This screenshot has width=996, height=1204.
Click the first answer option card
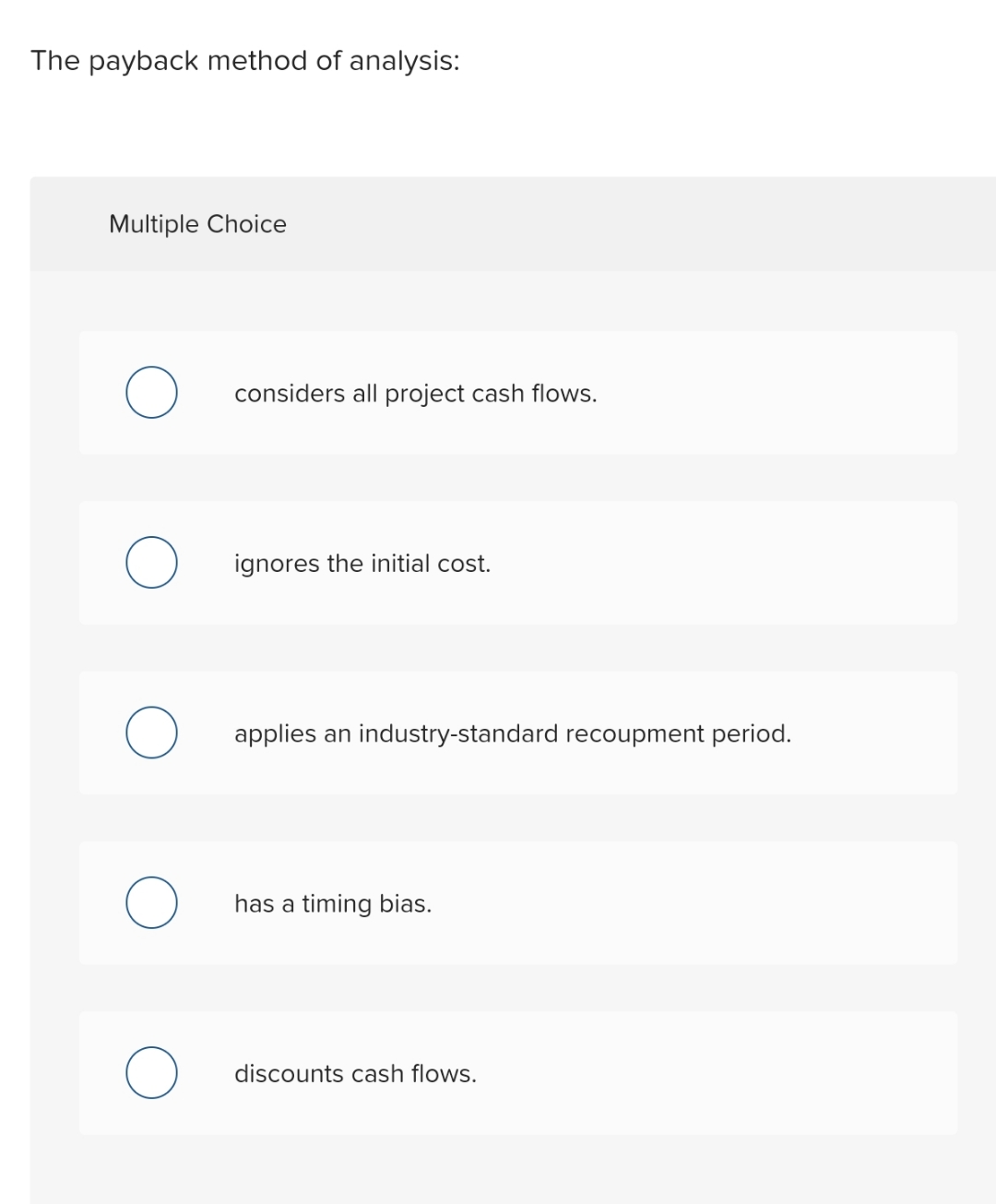click(516, 391)
